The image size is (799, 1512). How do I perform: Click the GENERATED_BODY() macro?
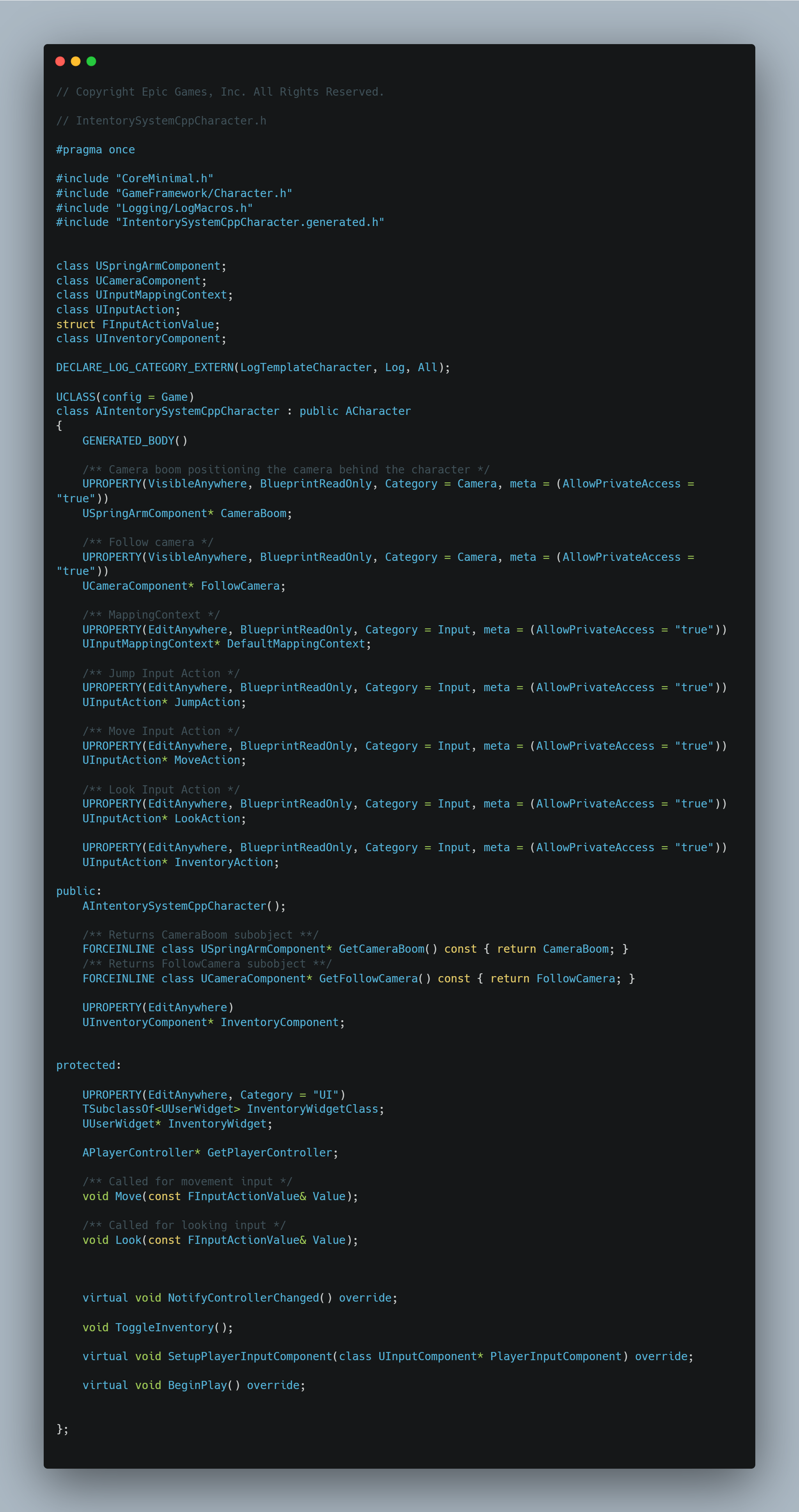pos(135,440)
